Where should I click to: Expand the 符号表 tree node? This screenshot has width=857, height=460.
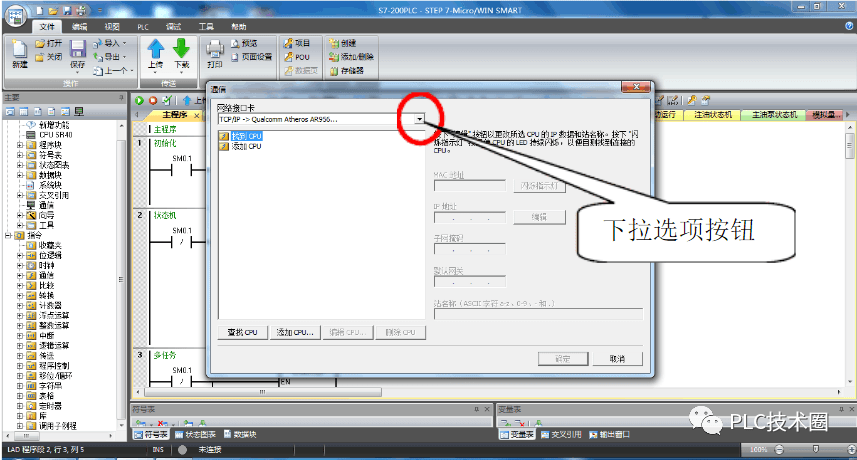20,155
